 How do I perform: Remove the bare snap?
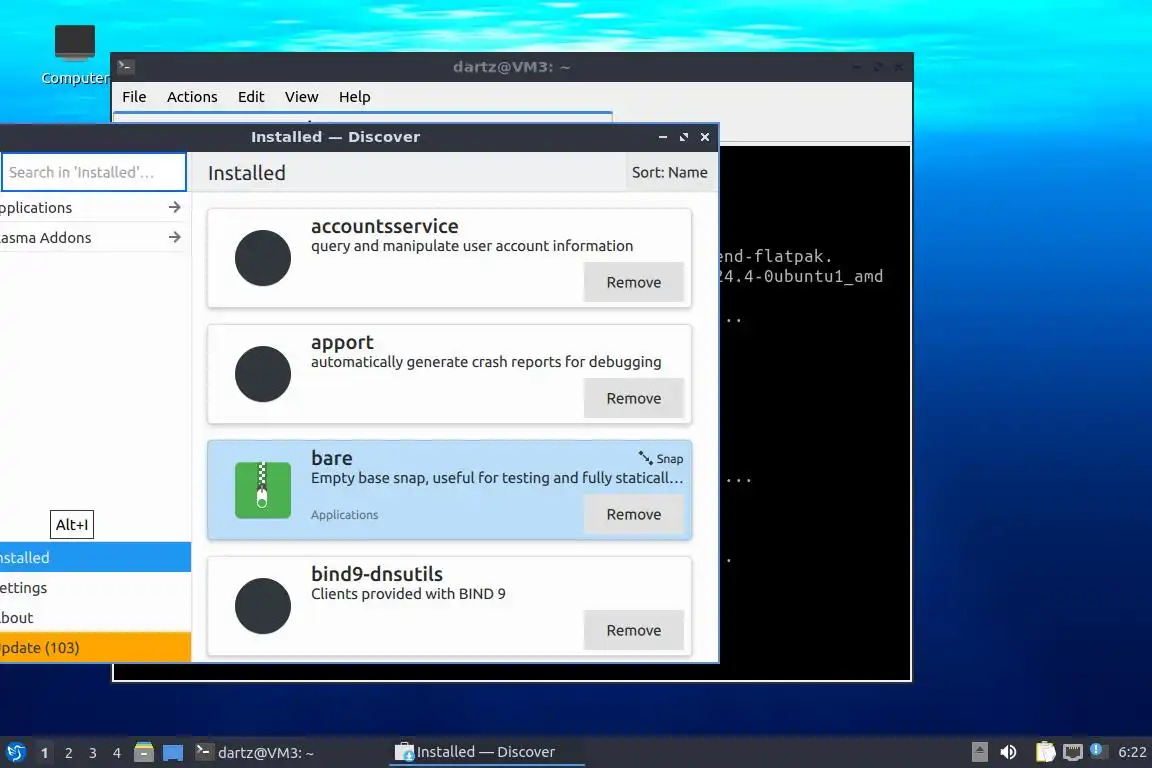click(x=633, y=514)
